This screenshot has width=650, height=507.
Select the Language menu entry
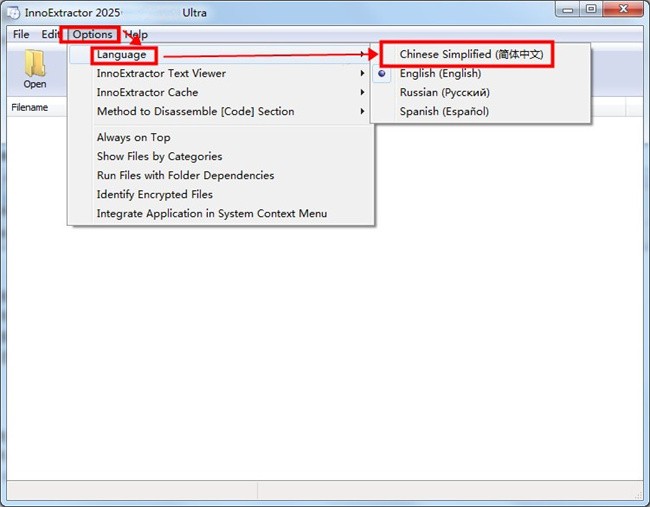point(220,54)
